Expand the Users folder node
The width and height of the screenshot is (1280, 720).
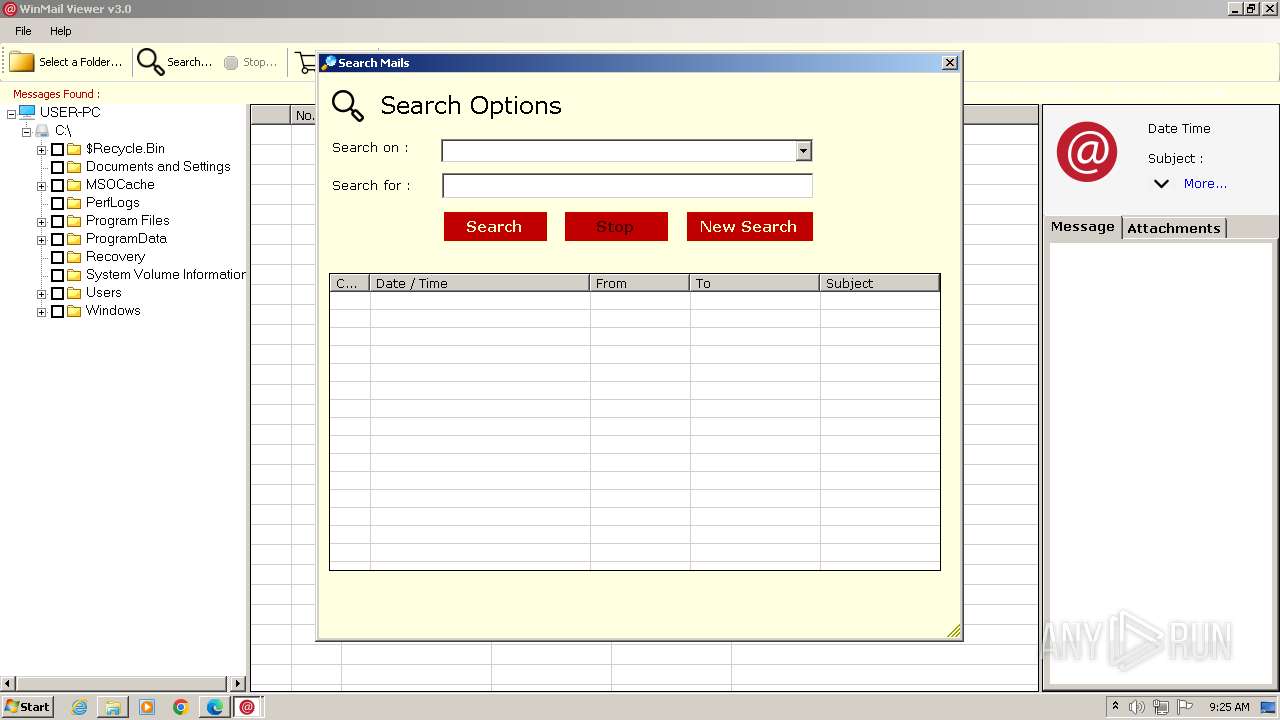pyautogui.click(x=41, y=294)
